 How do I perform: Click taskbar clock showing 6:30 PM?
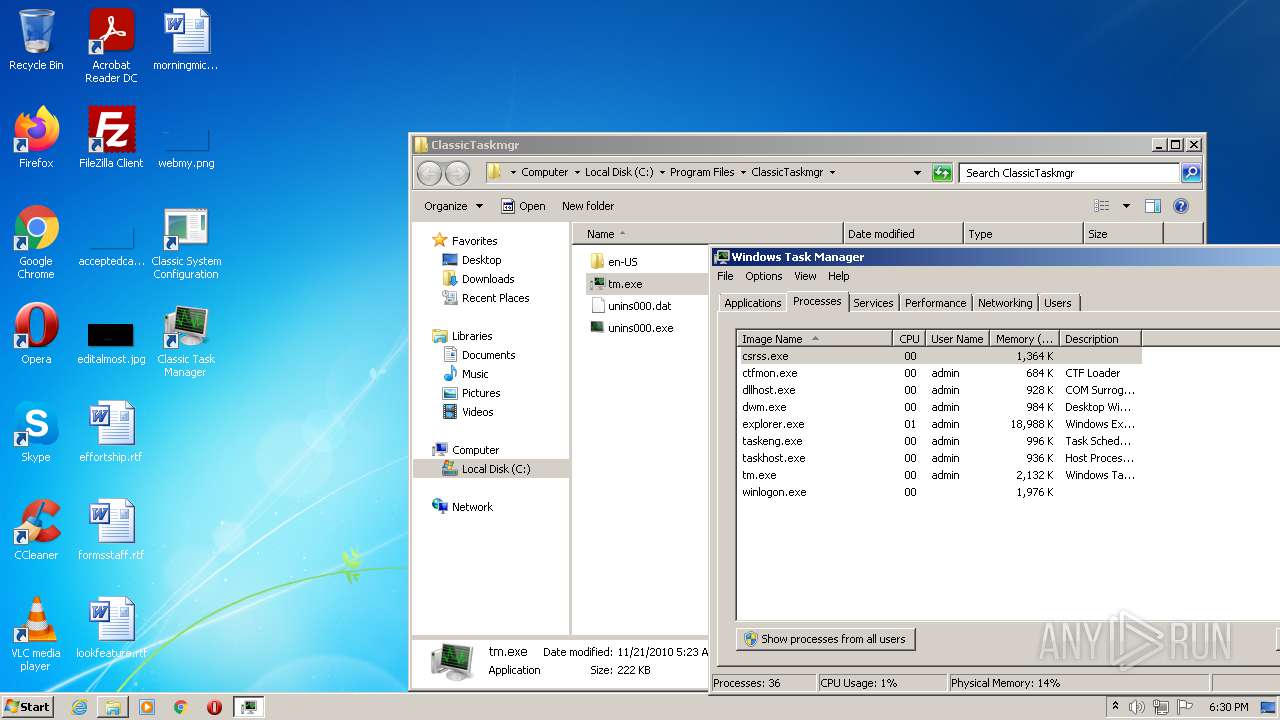(x=1229, y=707)
